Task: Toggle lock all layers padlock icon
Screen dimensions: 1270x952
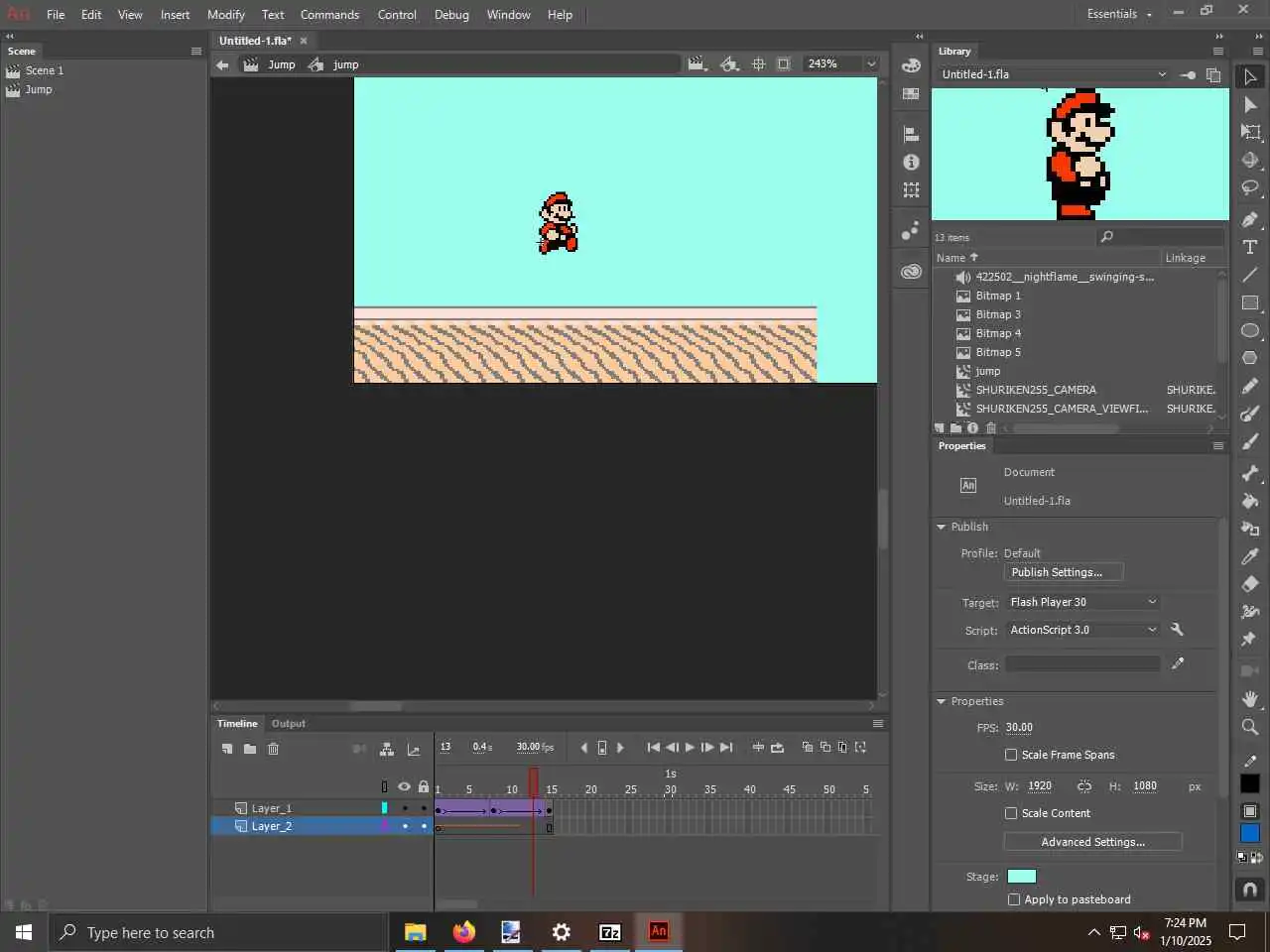Action: click(424, 787)
